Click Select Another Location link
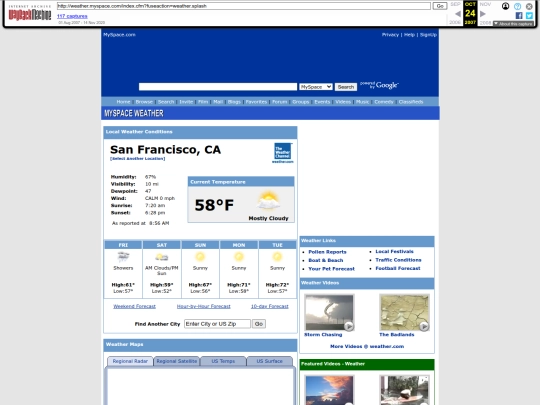Viewport: 540px width, 405px height. pyautogui.click(x=137, y=159)
